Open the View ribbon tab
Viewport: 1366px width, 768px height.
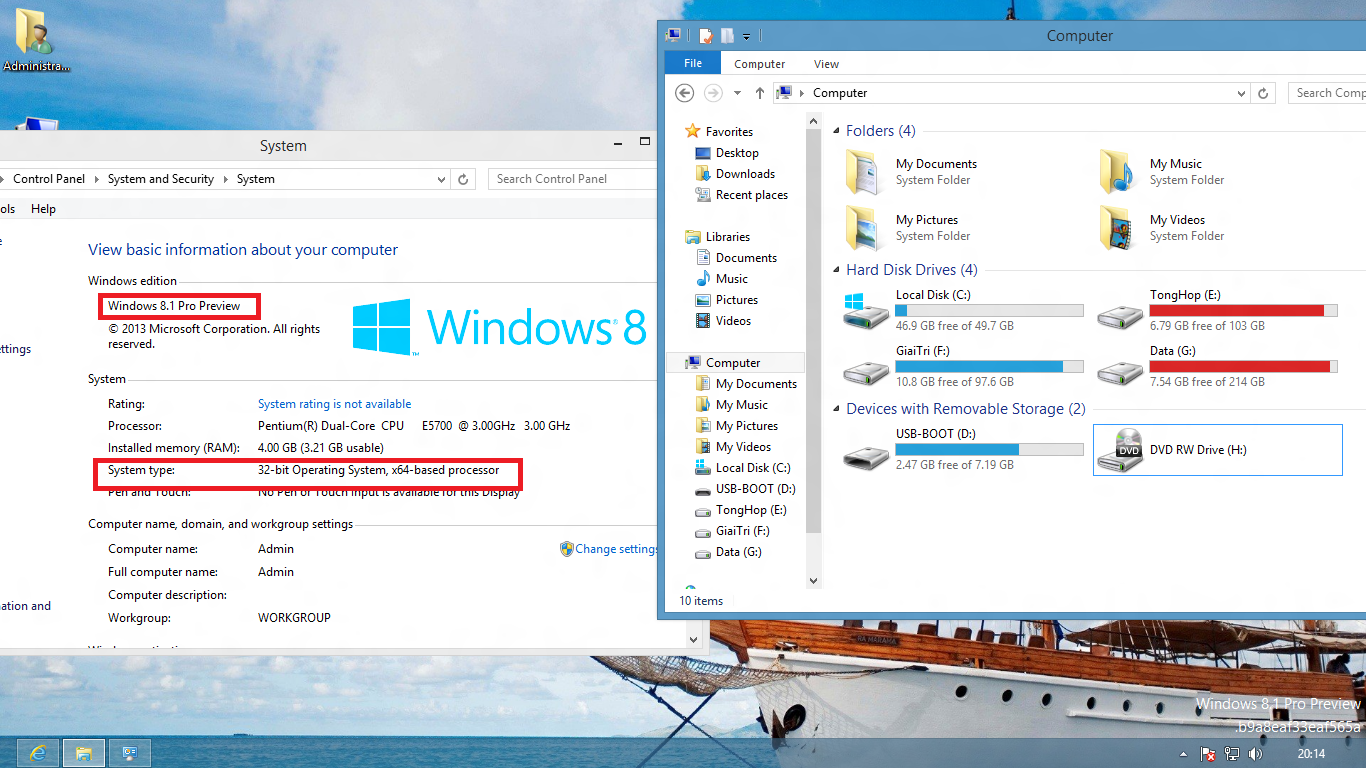[826, 64]
